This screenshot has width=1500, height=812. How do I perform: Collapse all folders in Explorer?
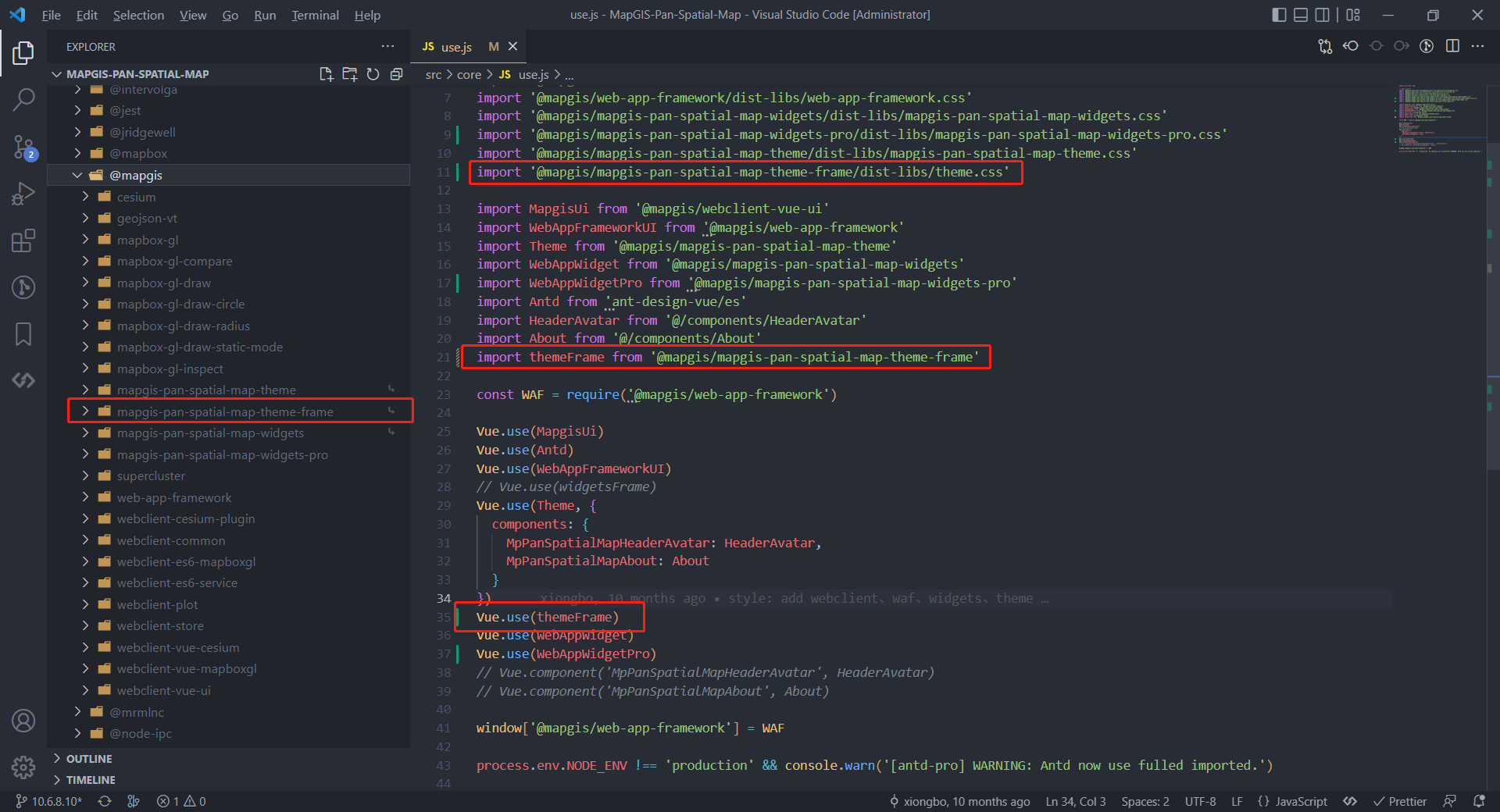coord(397,74)
